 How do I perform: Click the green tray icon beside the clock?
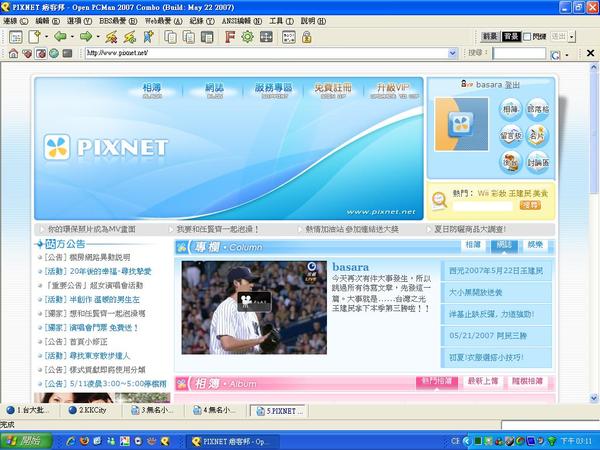click(551, 441)
